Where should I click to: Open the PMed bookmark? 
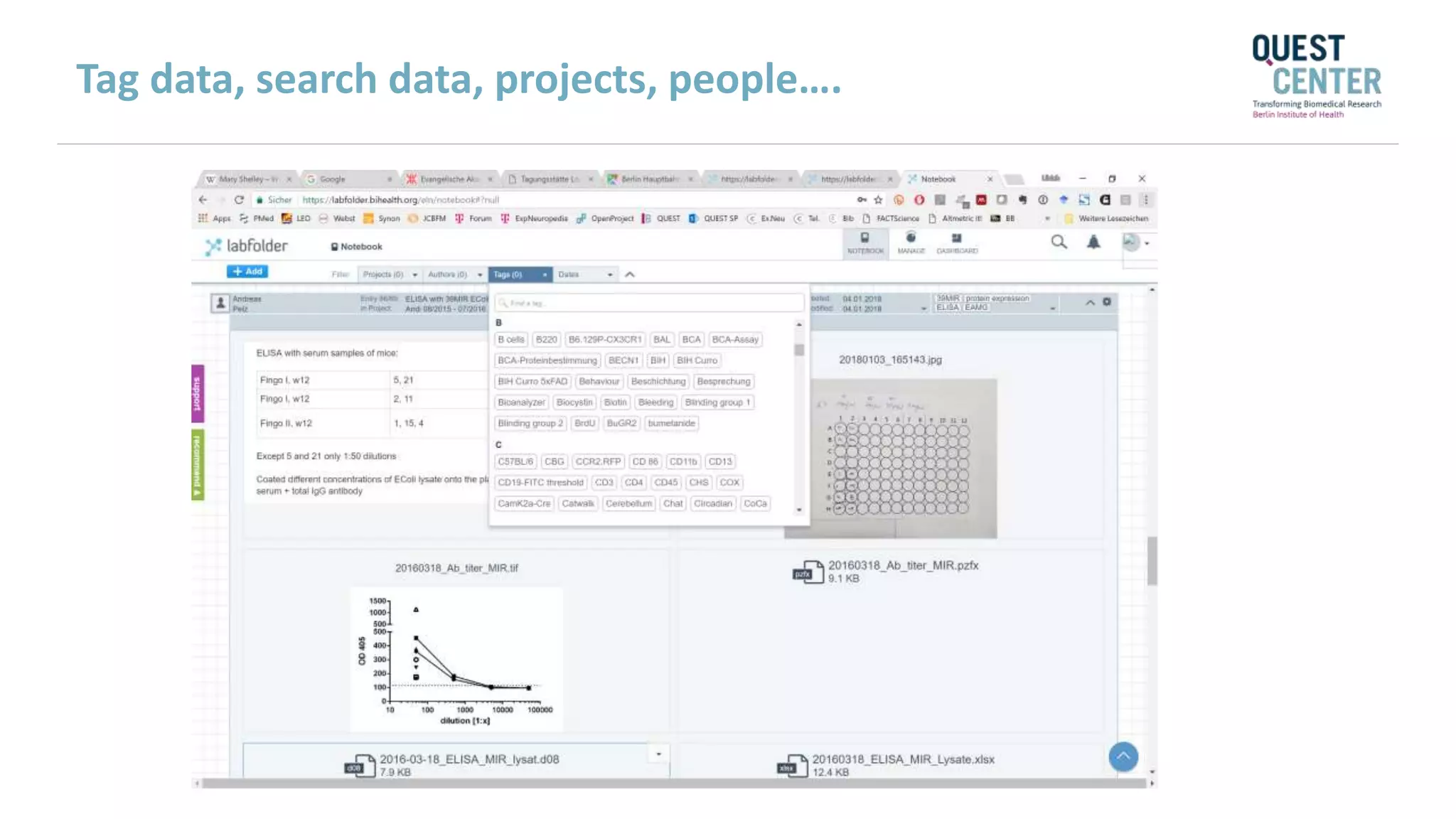coord(257,218)
